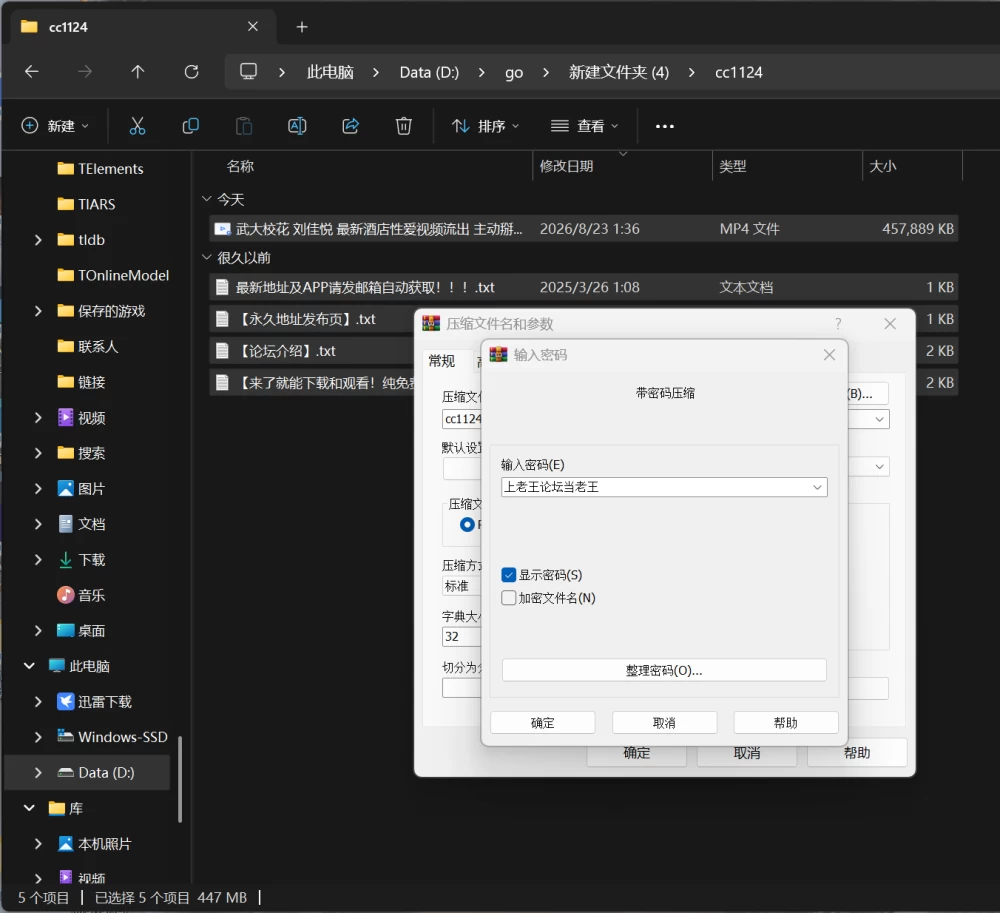Collapse the 库 tree node
This screenshot has height=913, width=1000.
pos(29,808)
